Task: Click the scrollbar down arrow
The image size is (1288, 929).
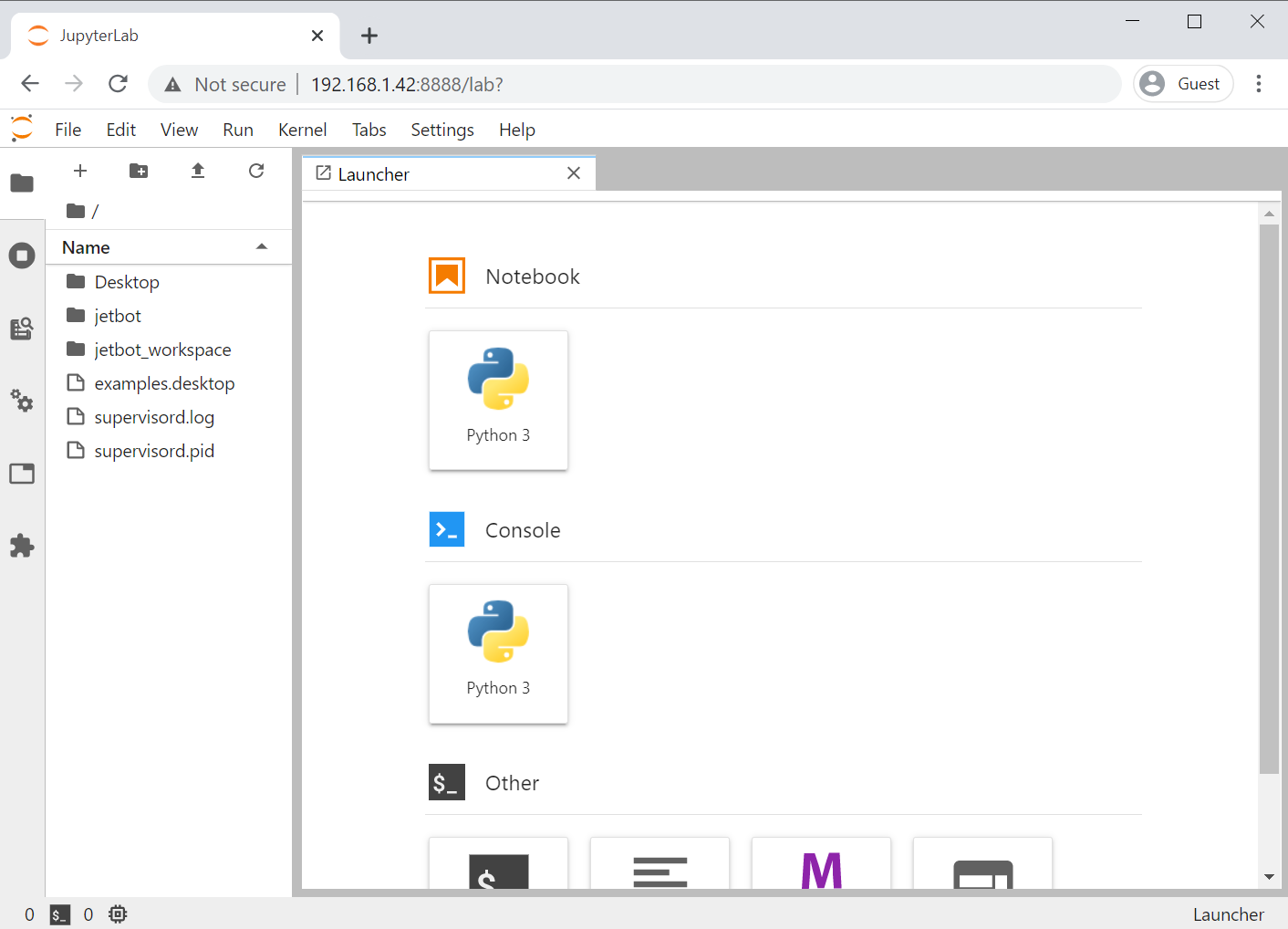Action: tap(1269, 877)
